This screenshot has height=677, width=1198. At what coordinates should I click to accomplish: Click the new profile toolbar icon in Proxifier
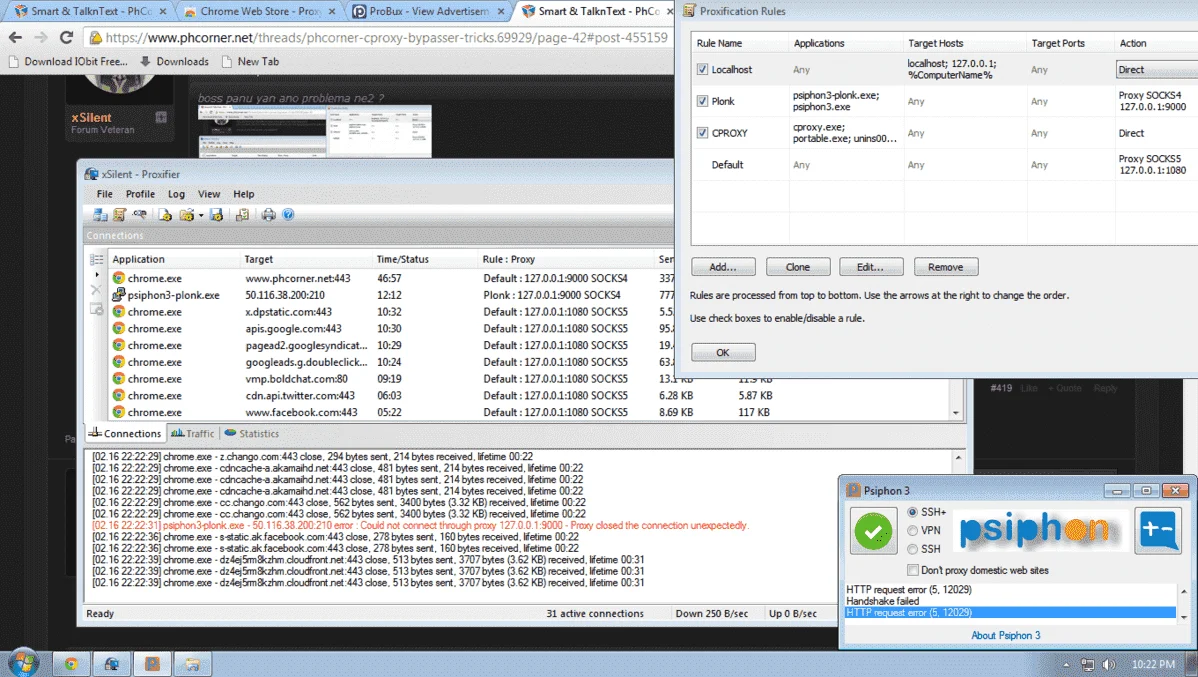tap(165, 215)
